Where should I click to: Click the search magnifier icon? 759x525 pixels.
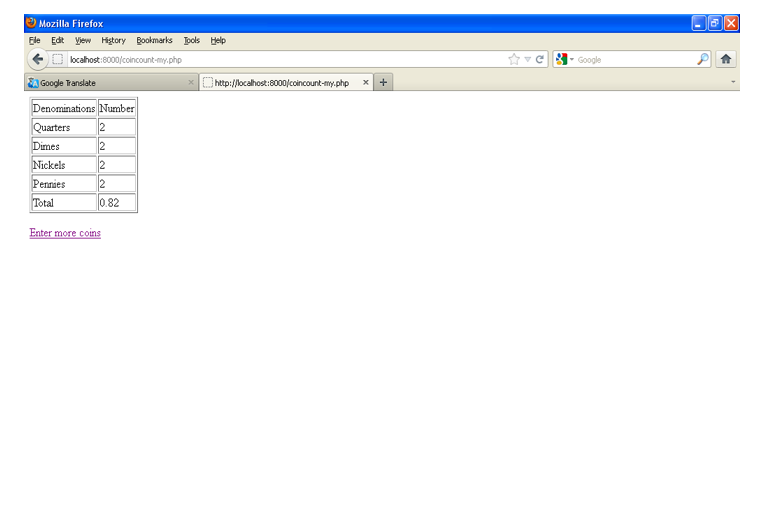point(703,60)
